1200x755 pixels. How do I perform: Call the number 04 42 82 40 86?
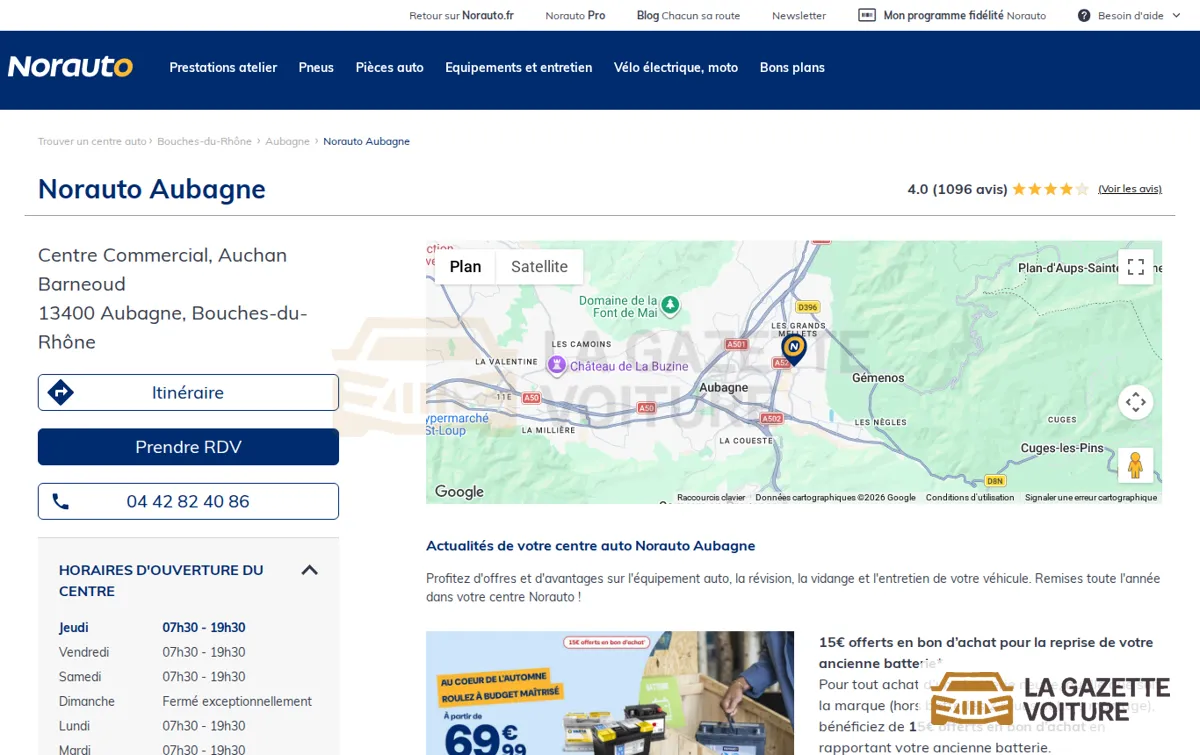coord(188,501)
